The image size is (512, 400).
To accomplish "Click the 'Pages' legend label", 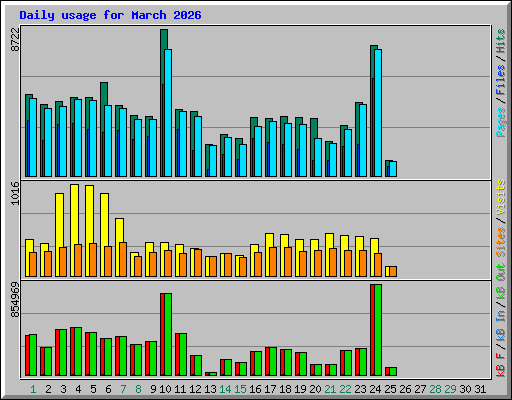I will pyautogui.click(x=501, y=122).
